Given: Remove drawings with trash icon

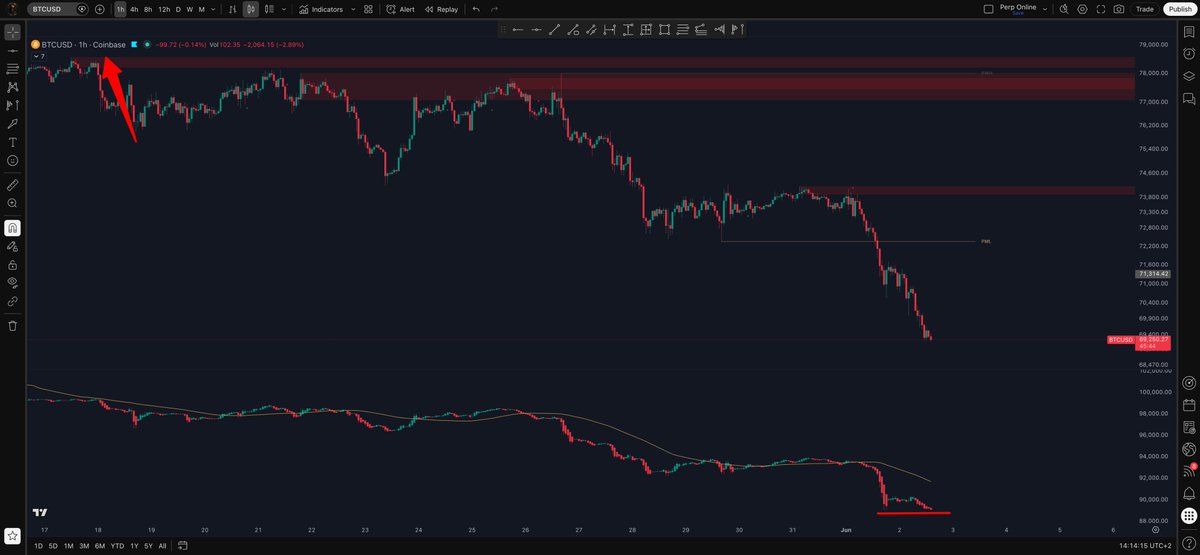Looking at the screenshot, I should click(x=12, y=325).
